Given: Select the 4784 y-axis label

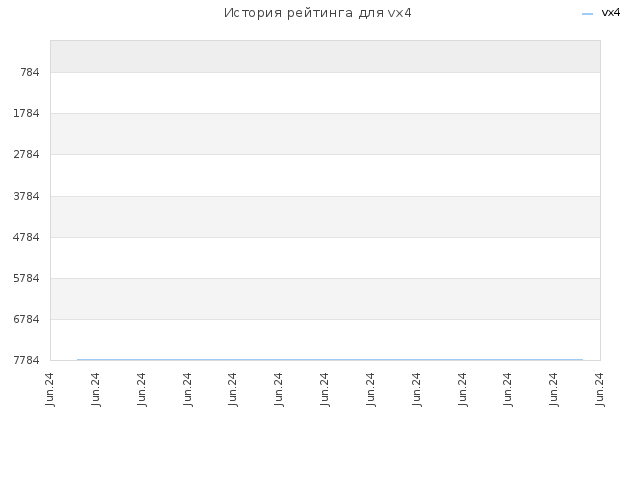Looking at the screenshot, I should pyautogui.click(x=26, y=237).
